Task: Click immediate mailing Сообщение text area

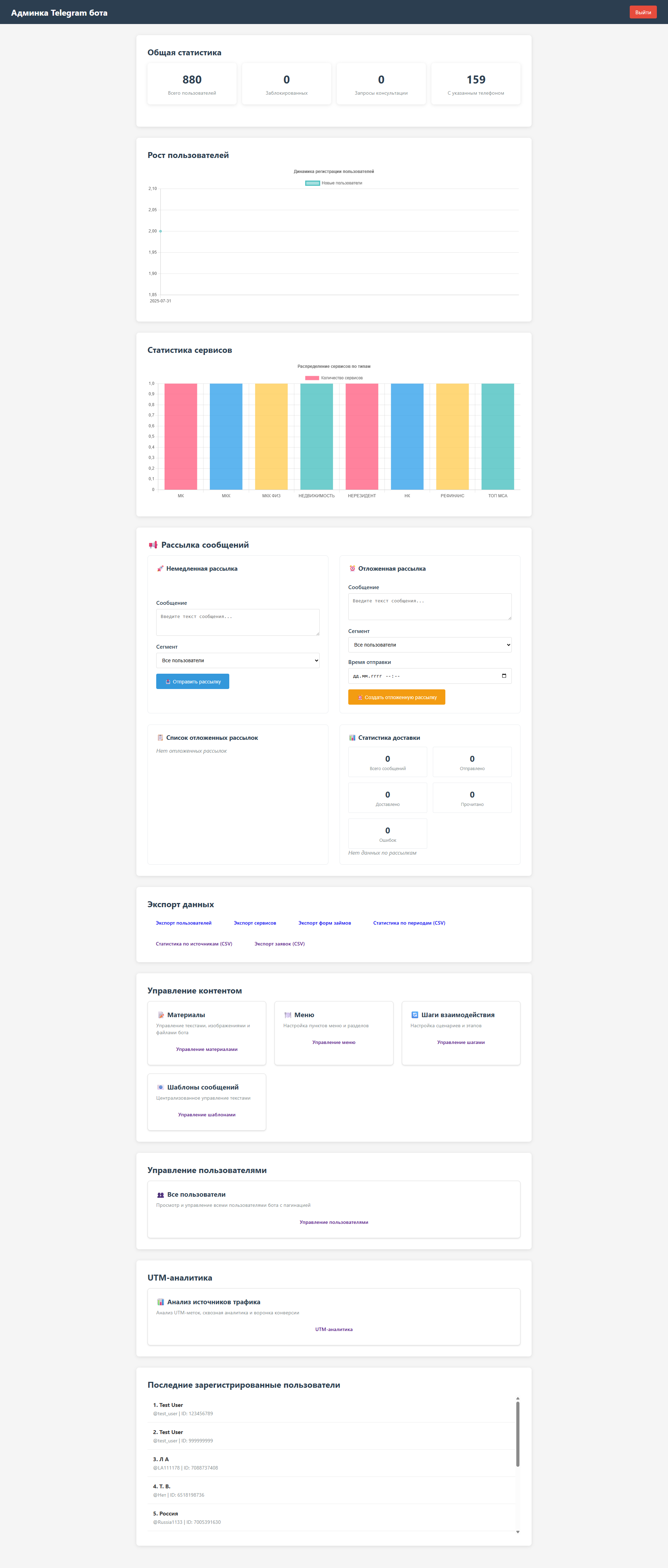Action: pos(238,622)
